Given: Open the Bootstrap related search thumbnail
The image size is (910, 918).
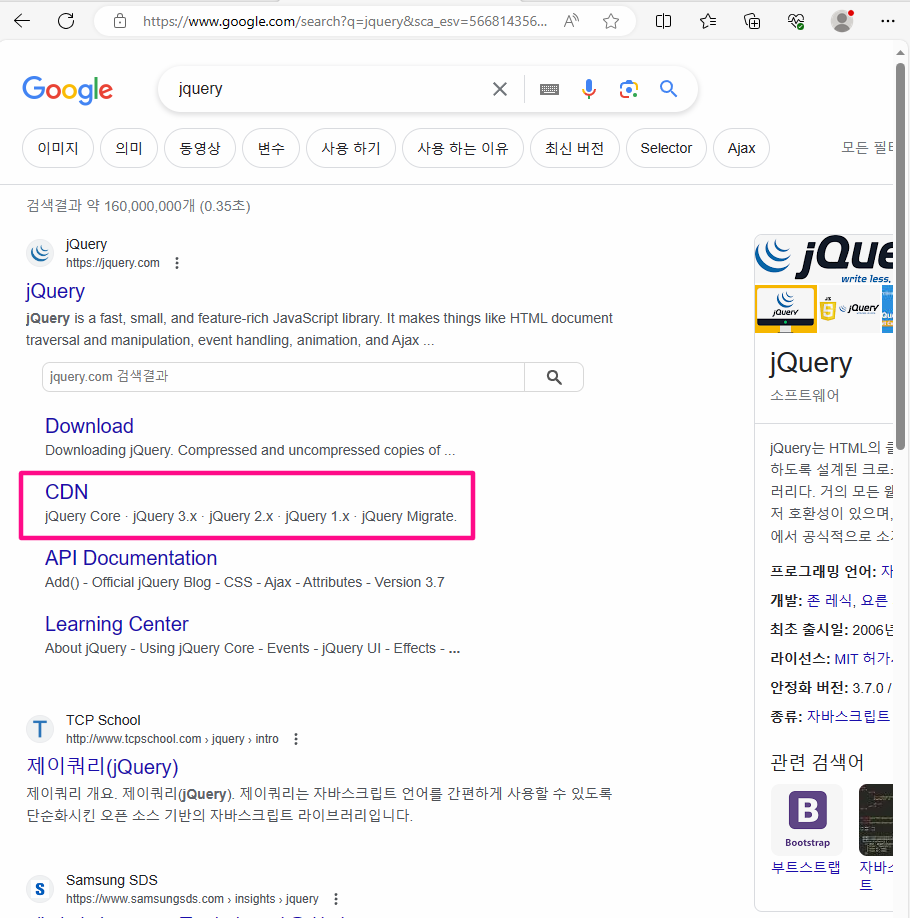Looking at the screenshot, I should coord(808,820).
